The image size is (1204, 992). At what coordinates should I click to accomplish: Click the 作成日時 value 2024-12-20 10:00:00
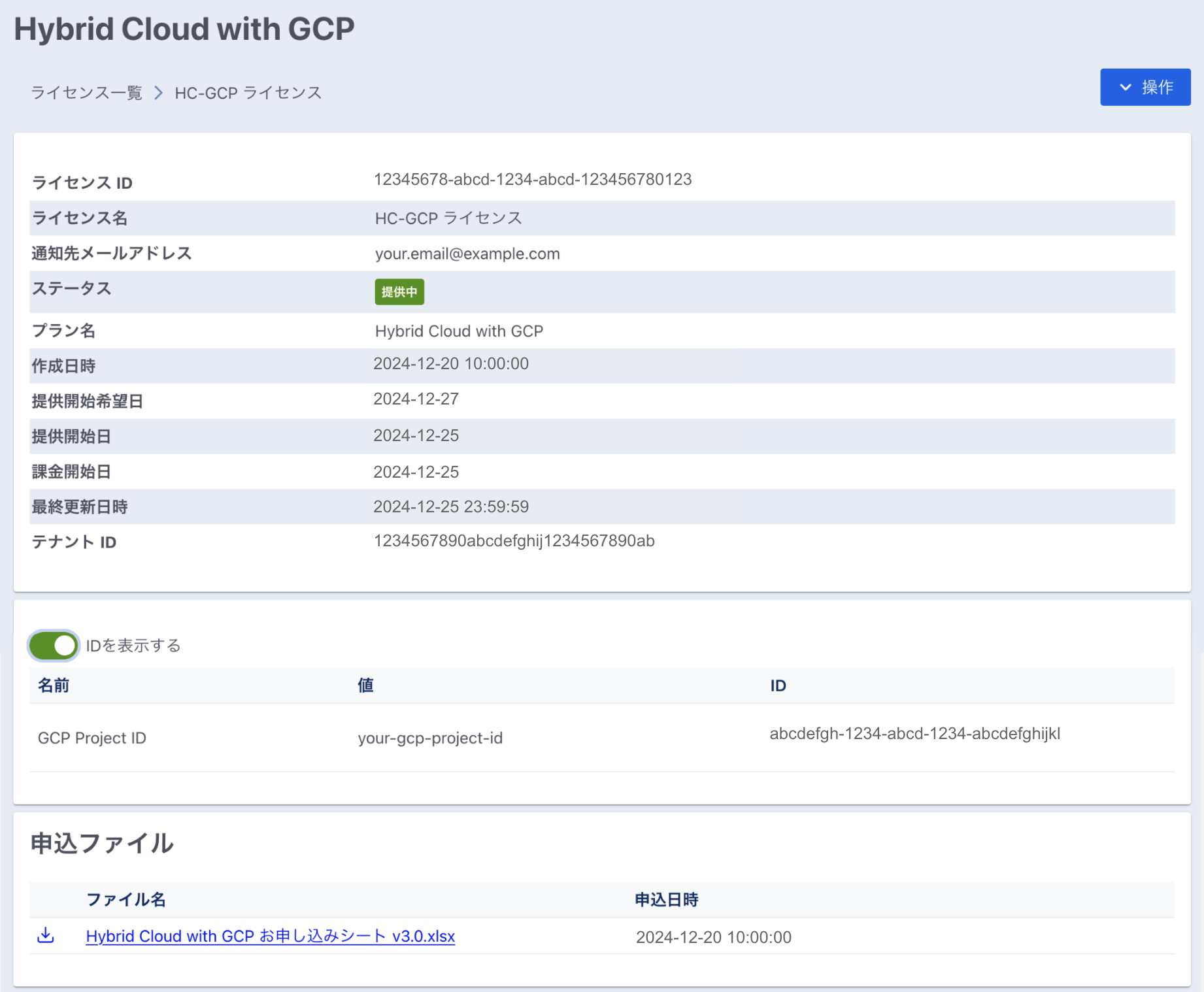click(x=451, y=364)
